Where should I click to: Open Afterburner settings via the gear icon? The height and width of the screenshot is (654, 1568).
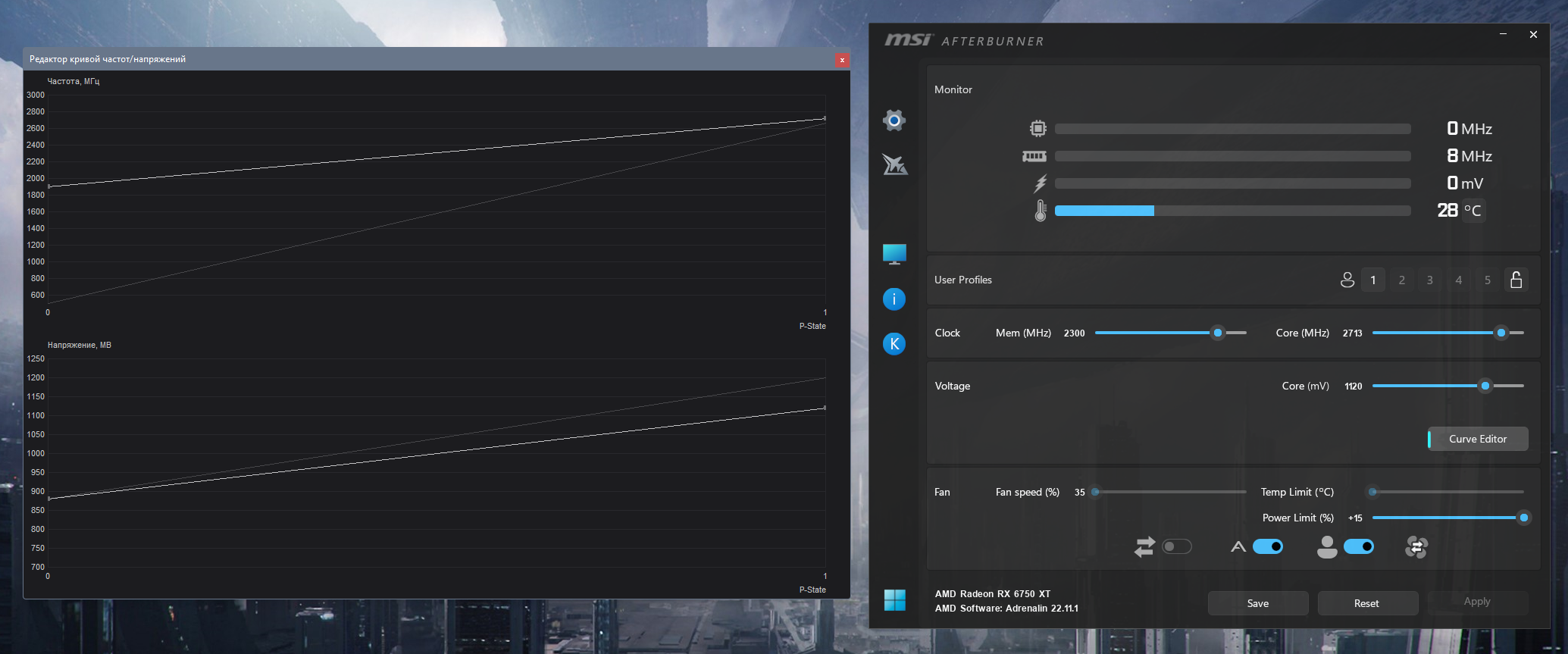pos(894,120)
